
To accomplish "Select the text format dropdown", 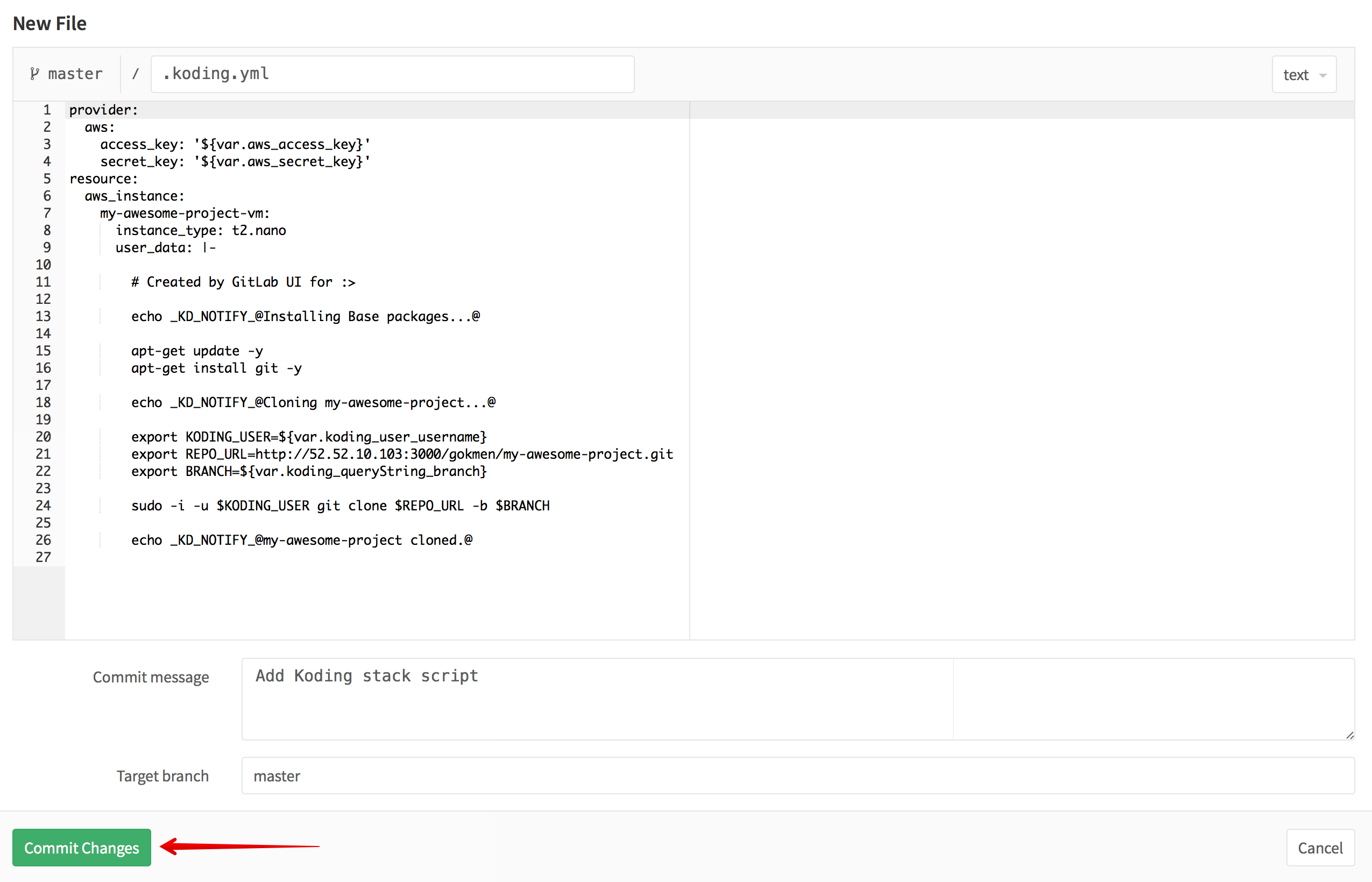I will (1304, 74).
